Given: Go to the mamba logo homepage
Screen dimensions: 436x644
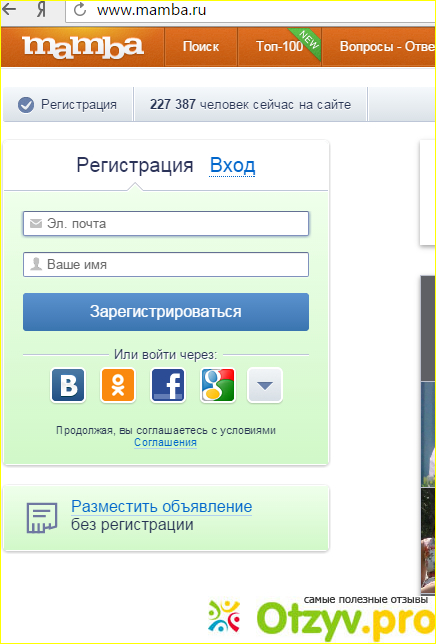Looking at the screenshot, I should [x=83, y=46].
